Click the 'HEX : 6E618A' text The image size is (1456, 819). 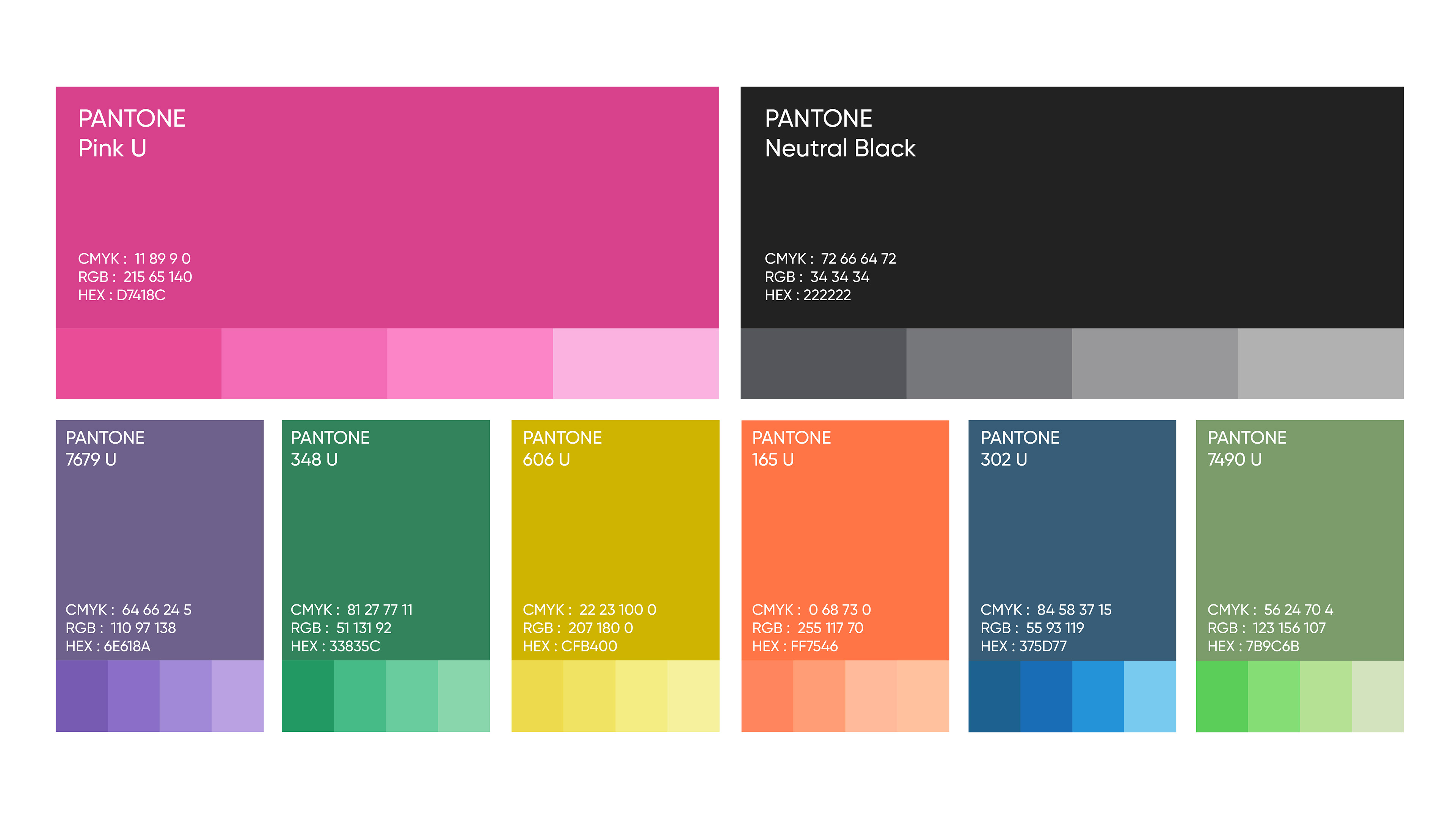(108, 646)
